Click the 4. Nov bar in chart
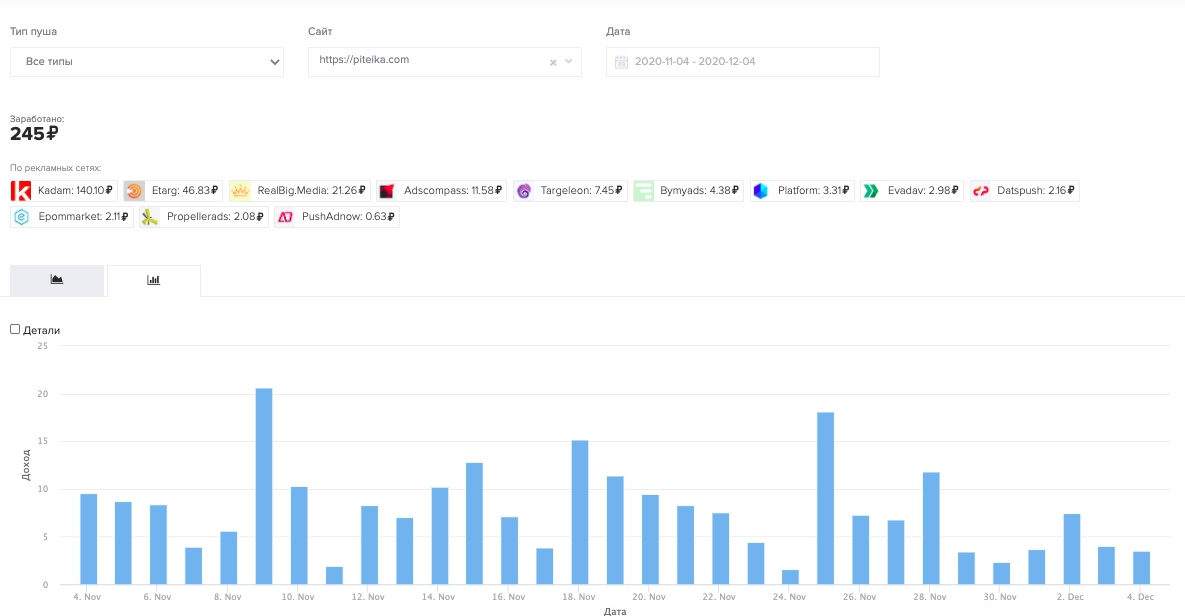 [x=88, y=539]
